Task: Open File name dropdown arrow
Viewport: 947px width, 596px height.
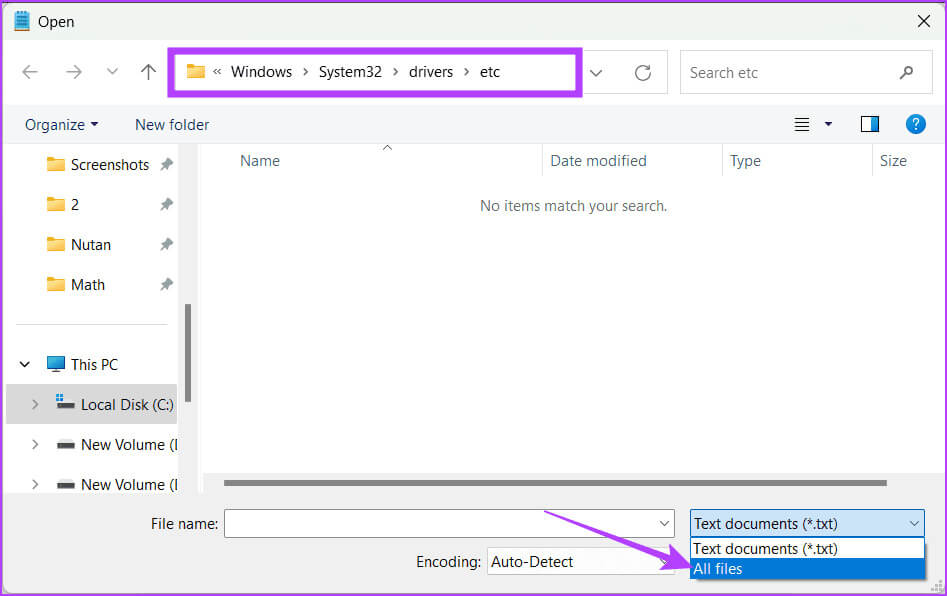Action: coord(664,524)
